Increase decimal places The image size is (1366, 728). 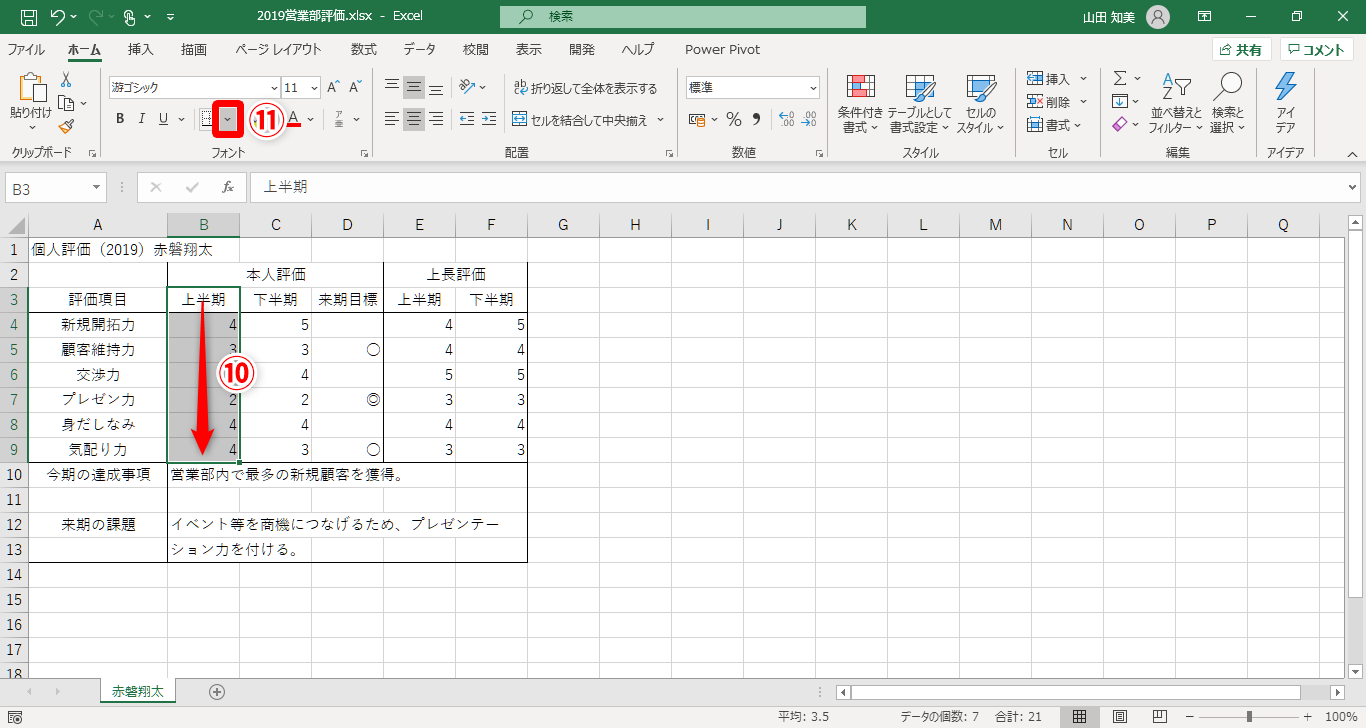point(785,120)
